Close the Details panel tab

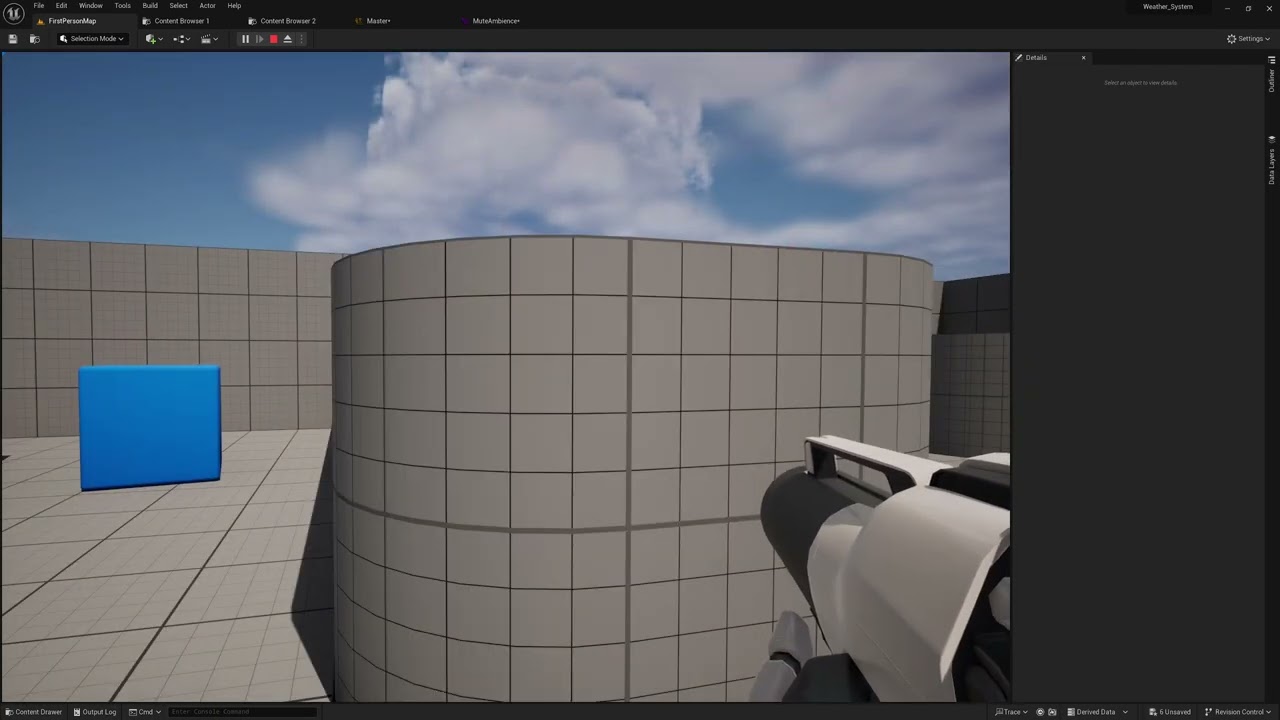[1083, 58]
